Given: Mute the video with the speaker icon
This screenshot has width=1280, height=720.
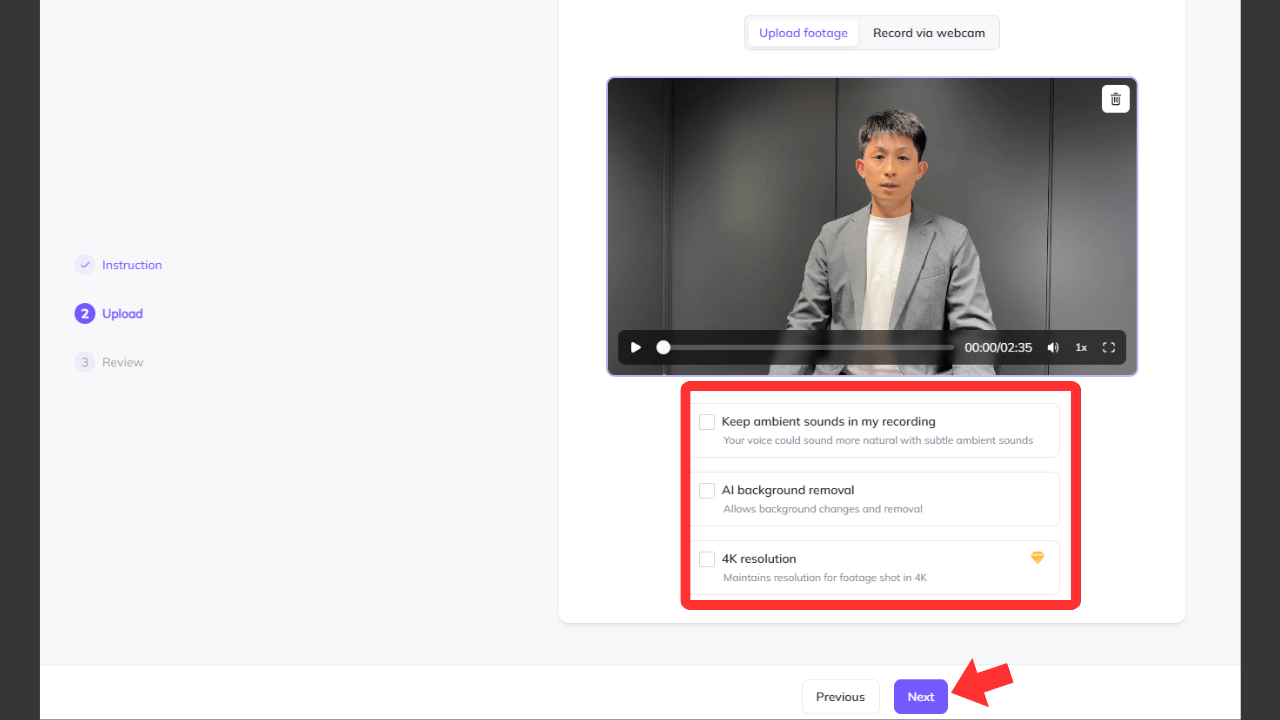Looking at the screenshot, I should [1053, 348].
